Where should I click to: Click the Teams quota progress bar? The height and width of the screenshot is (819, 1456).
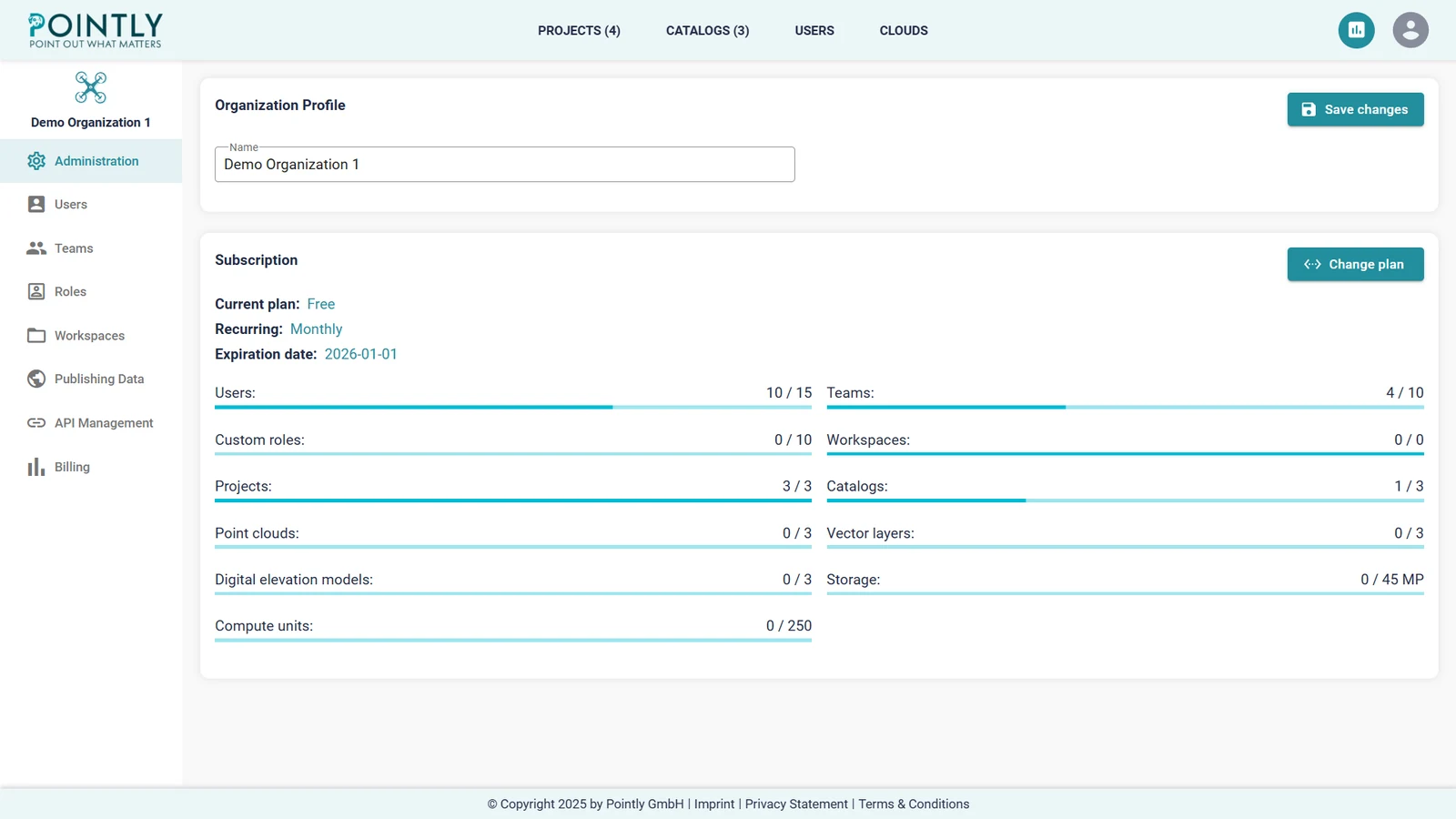[x=1125, y=407]
